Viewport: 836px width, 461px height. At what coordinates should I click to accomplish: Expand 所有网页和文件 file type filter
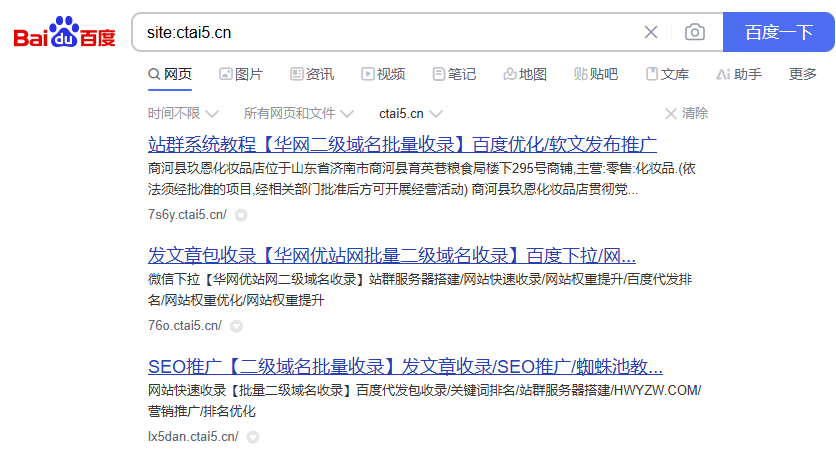(x=299, y=114)
